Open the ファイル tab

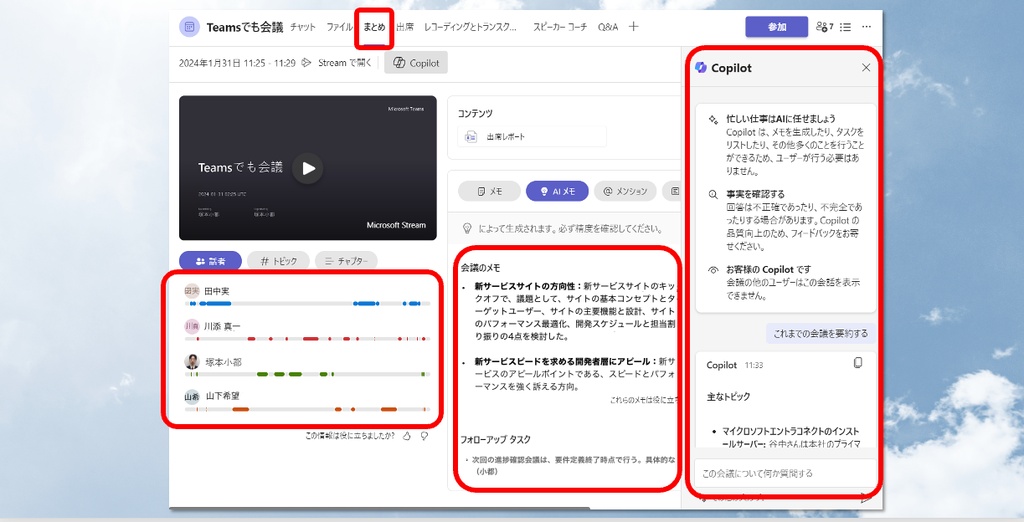[339, 27]
